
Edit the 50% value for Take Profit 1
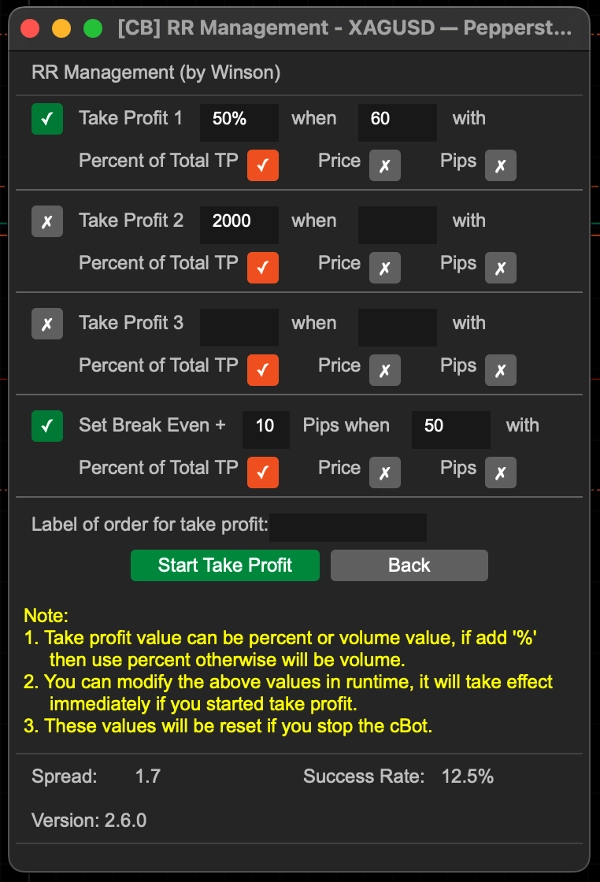tap(237, 120)
